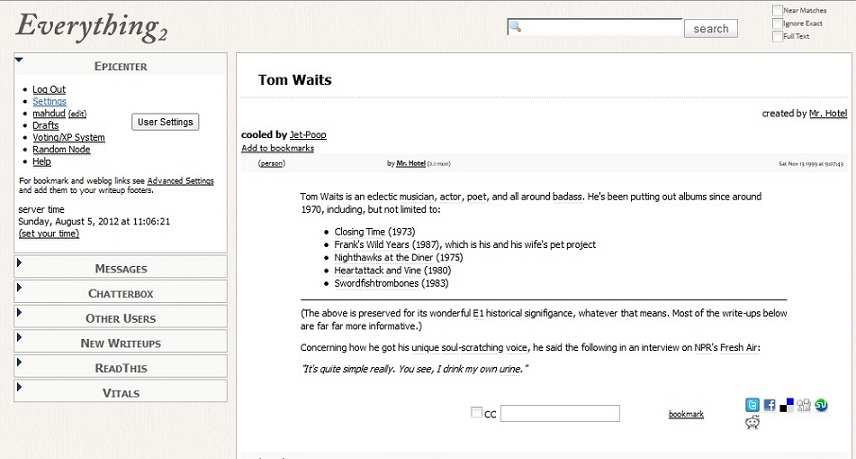Expand the Messages panel

pos(19,263)
